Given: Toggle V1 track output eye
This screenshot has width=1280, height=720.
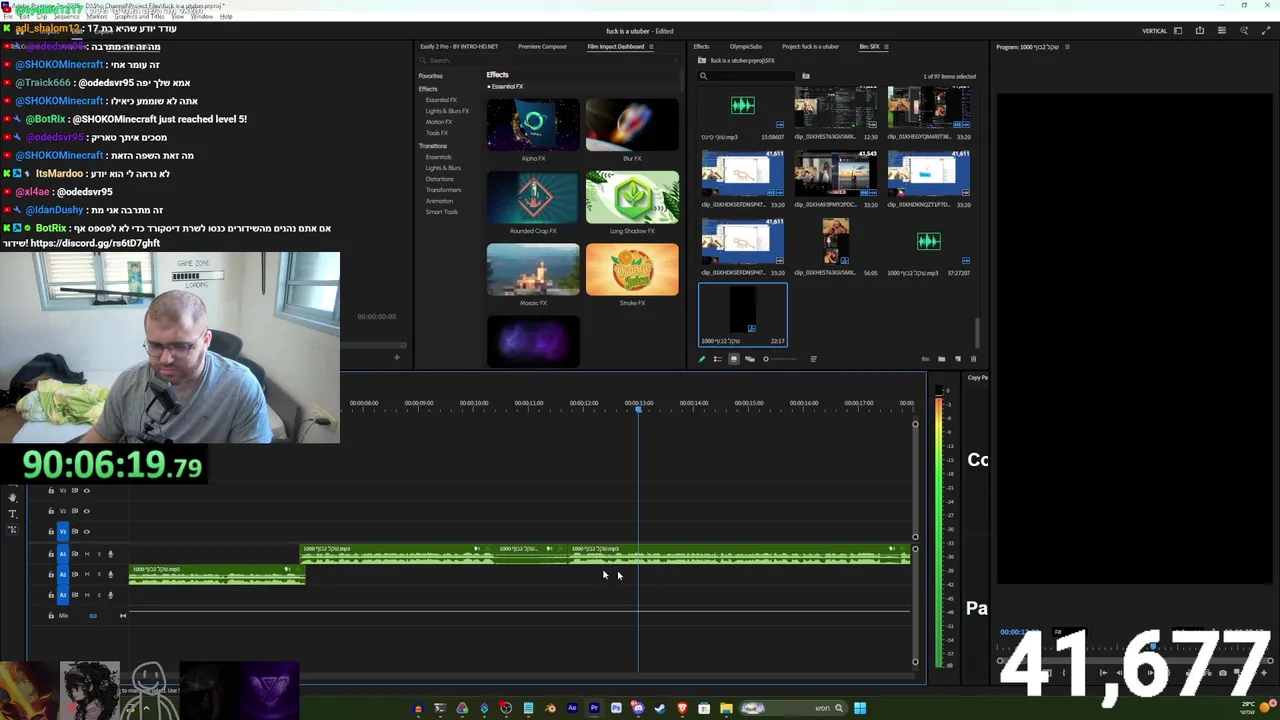Looking at the screenshot, I should pos(86,532).
